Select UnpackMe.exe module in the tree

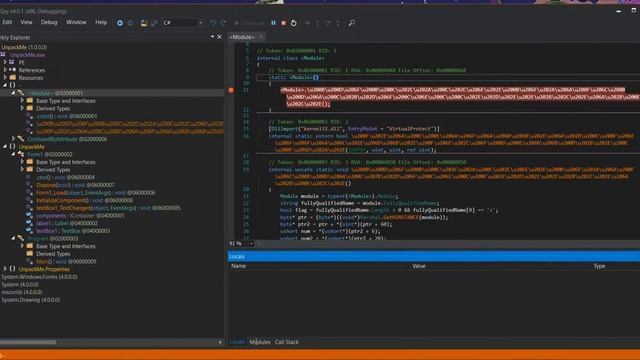click(27, 55)
